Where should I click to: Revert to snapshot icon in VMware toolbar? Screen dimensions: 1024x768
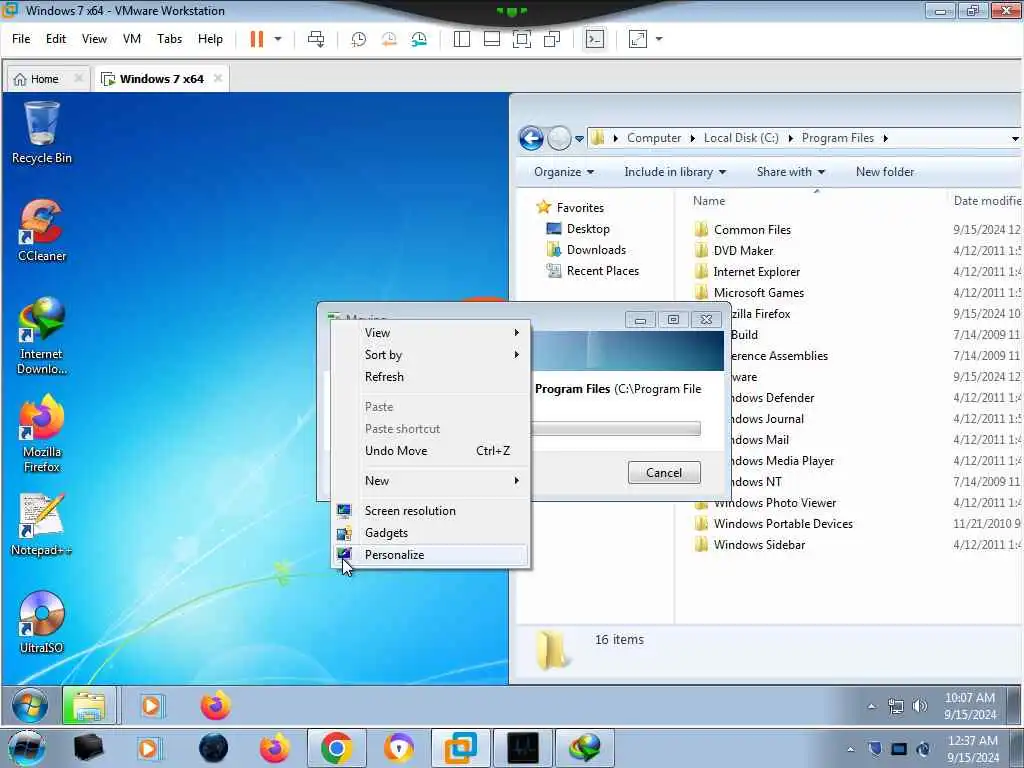pyautogui.click(x=389, y=39)
